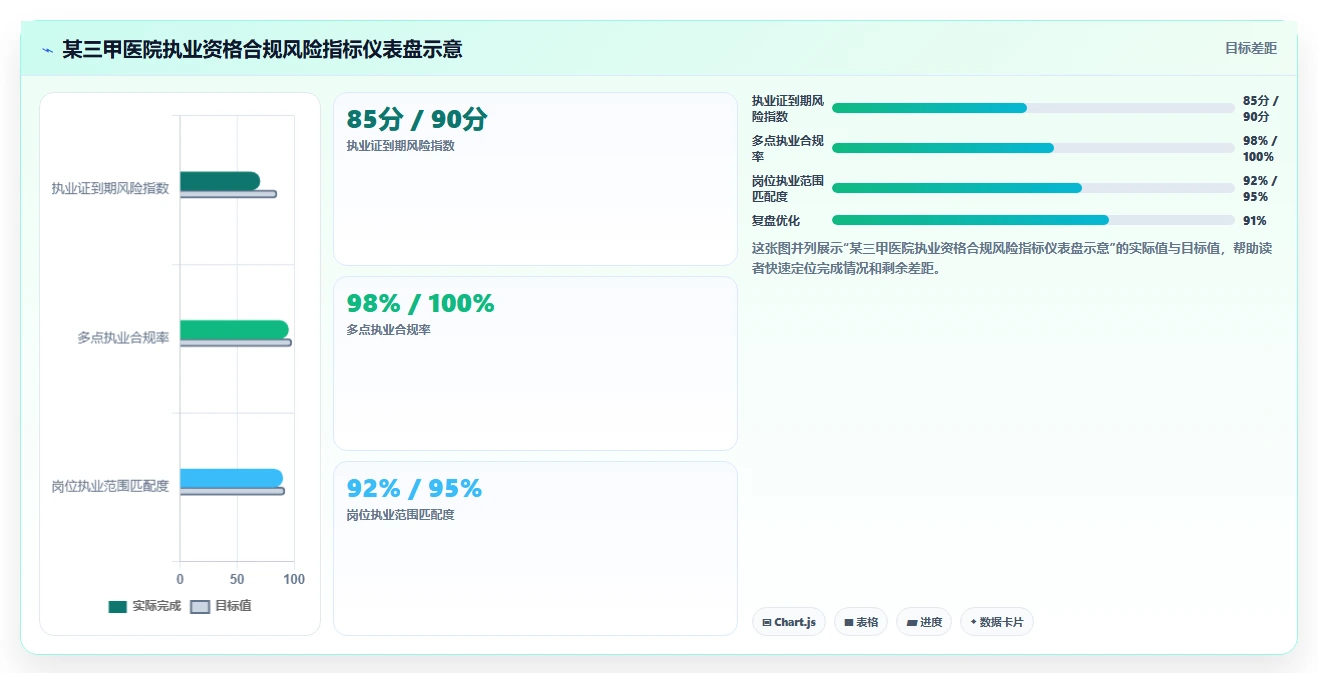
Task: Click the x-axis tick label 100
Action: pos(294,579)
